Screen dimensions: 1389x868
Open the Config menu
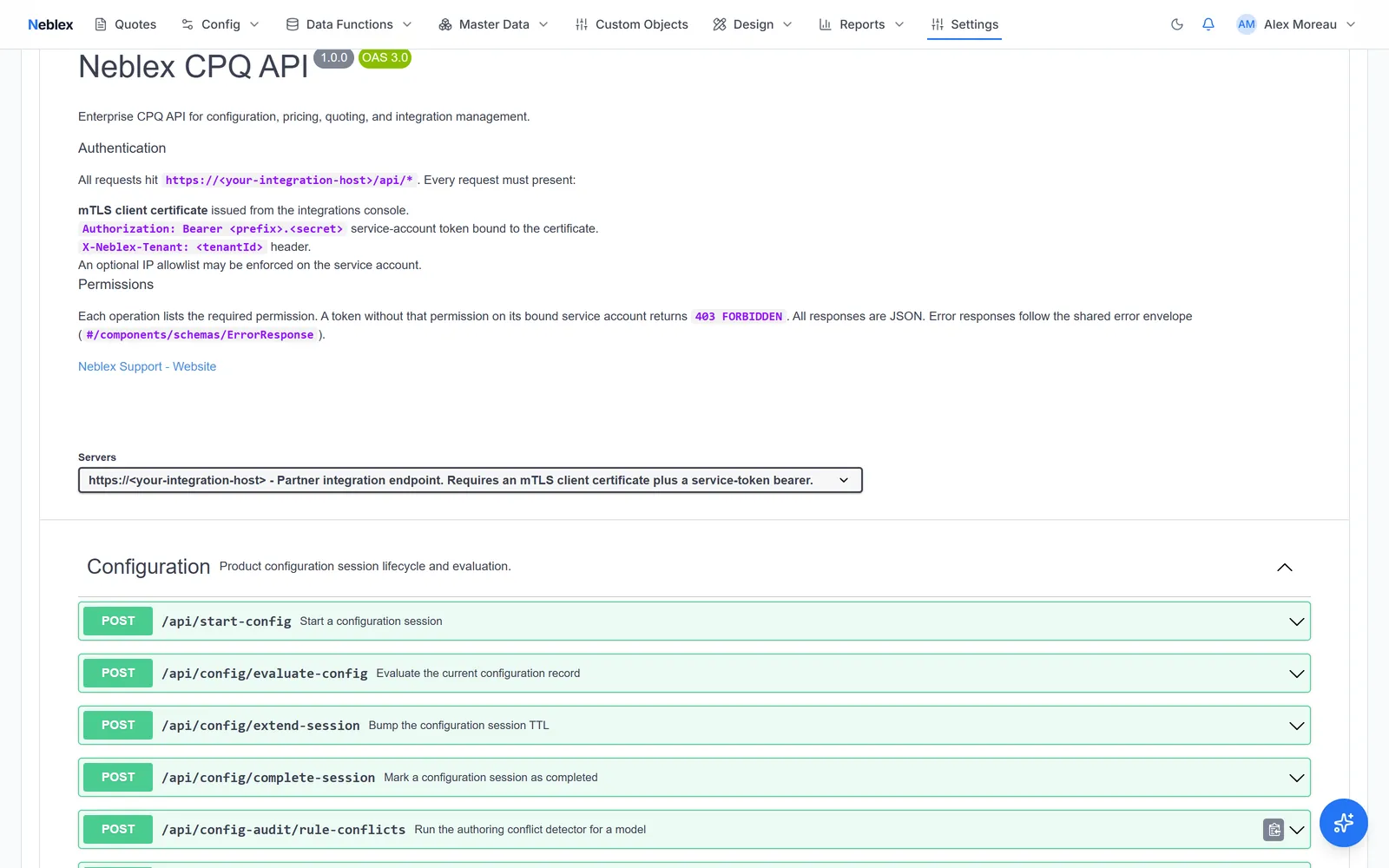point(220,24)
